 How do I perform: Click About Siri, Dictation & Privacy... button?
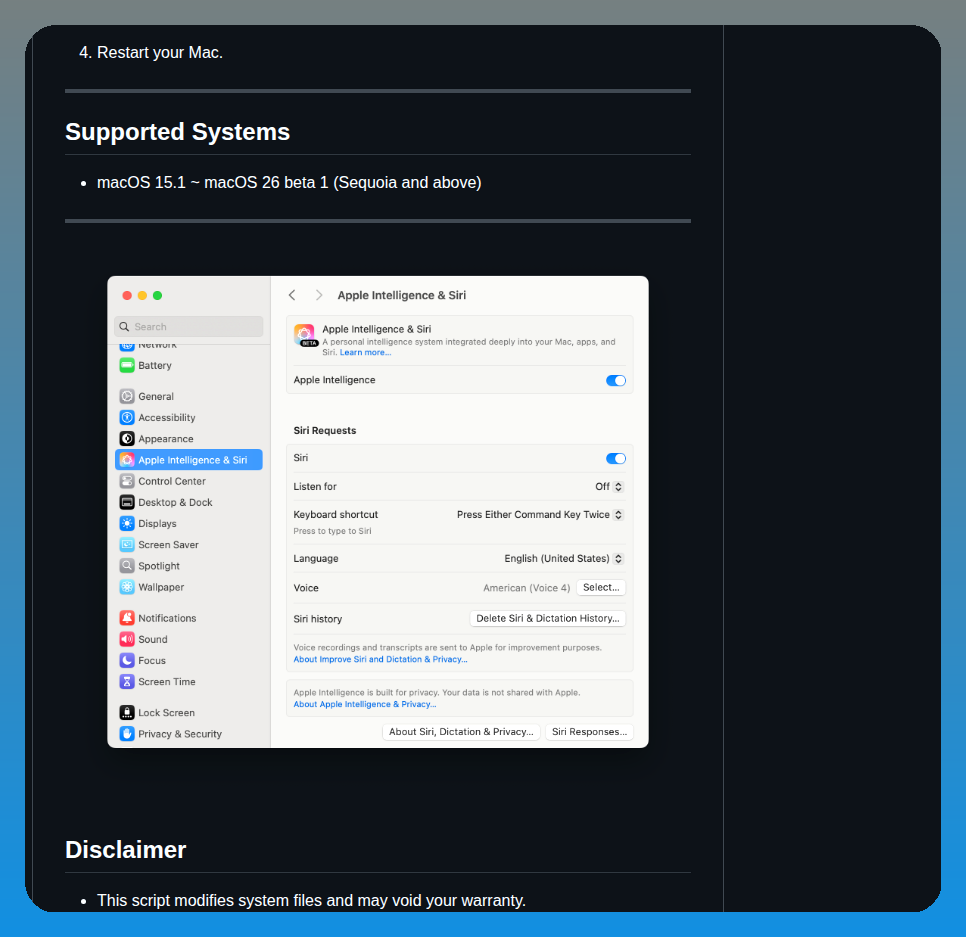(461, 732)
